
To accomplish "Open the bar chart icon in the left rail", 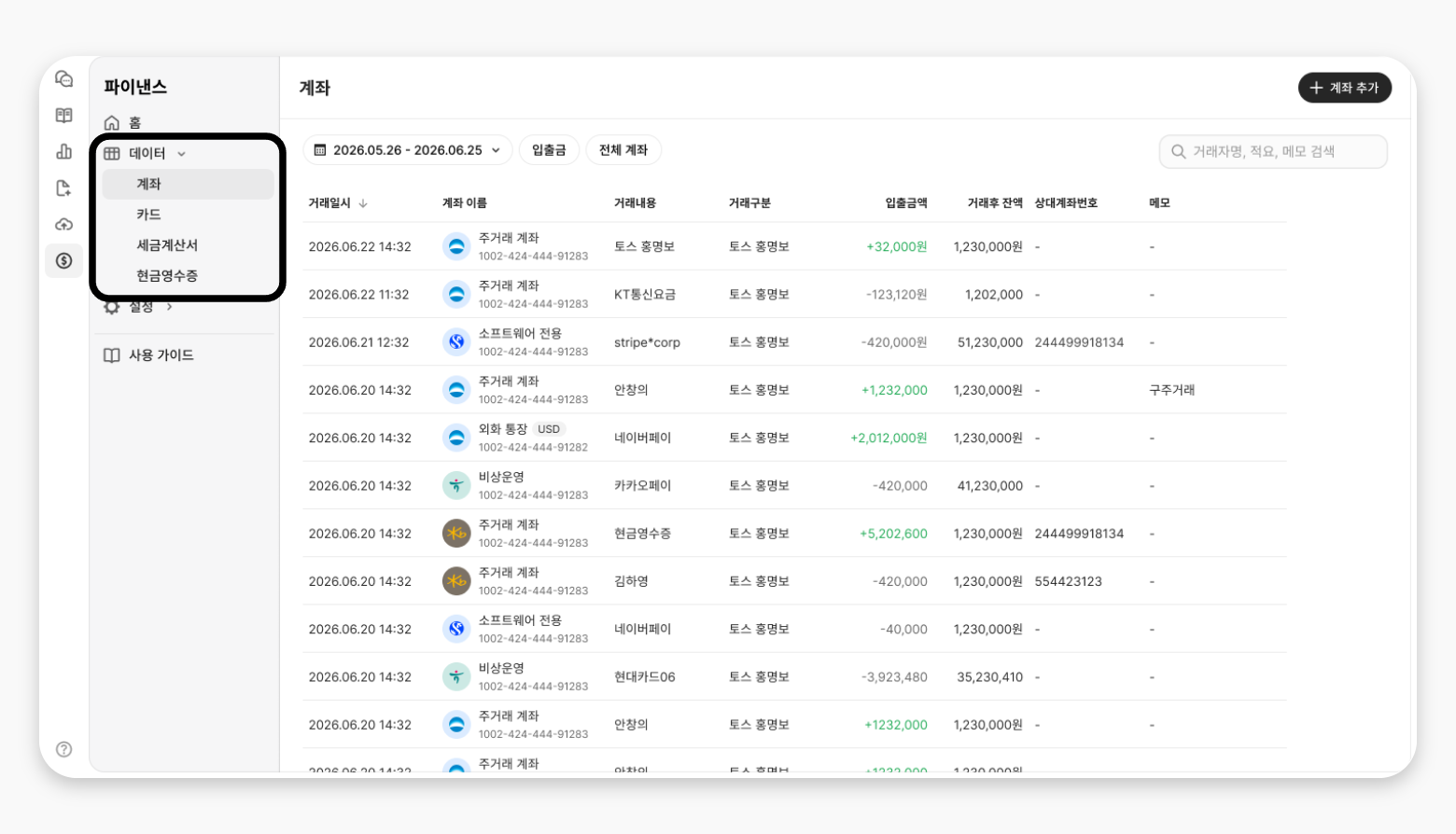I will [63, 151].
